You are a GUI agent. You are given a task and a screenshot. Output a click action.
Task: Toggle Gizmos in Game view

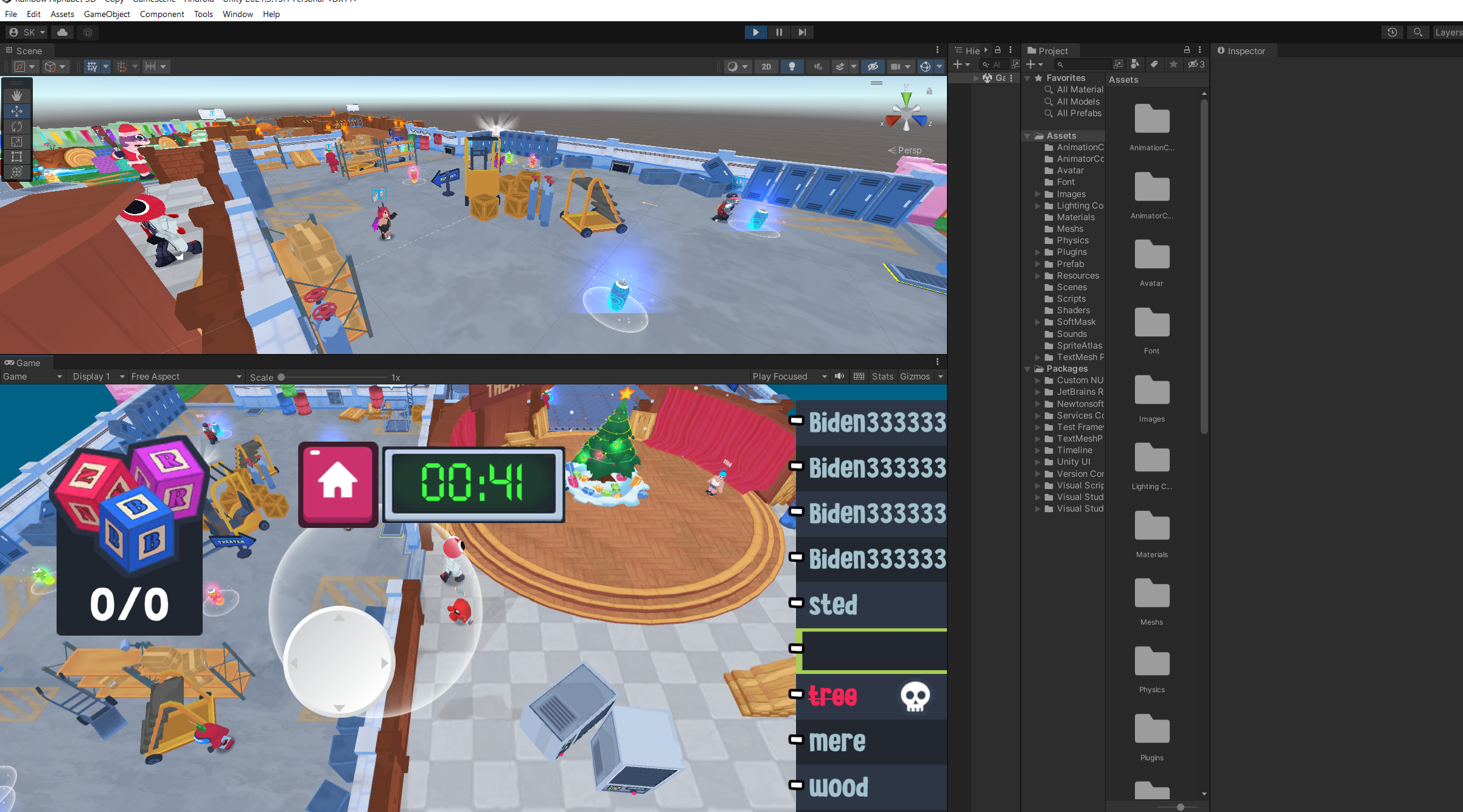pyautogui.click(x=915, y=377)
